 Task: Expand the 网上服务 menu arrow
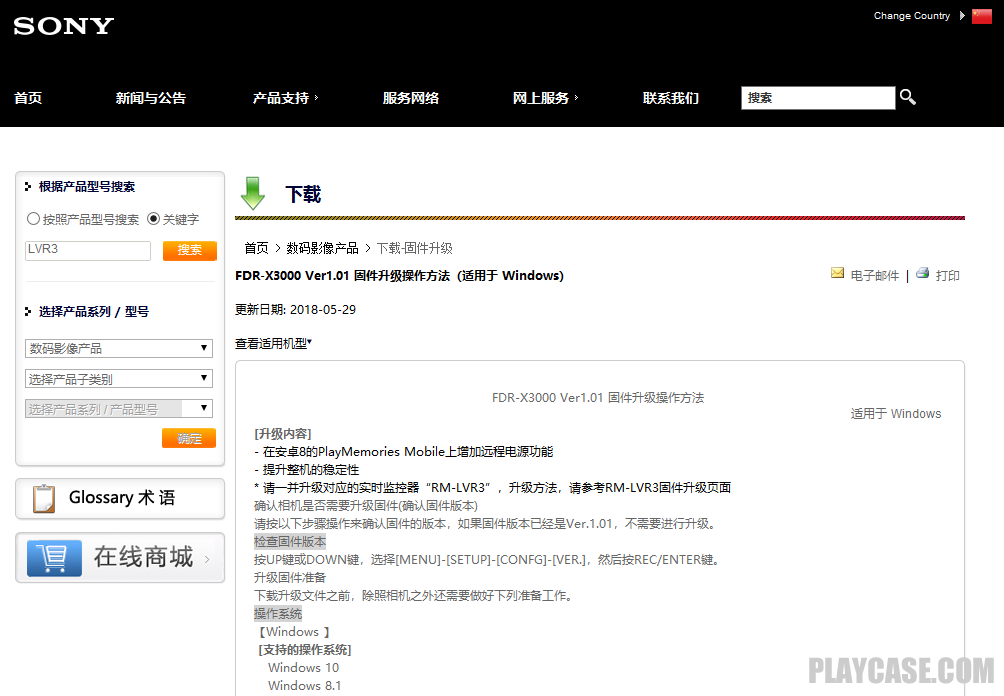tap(576, 97)
